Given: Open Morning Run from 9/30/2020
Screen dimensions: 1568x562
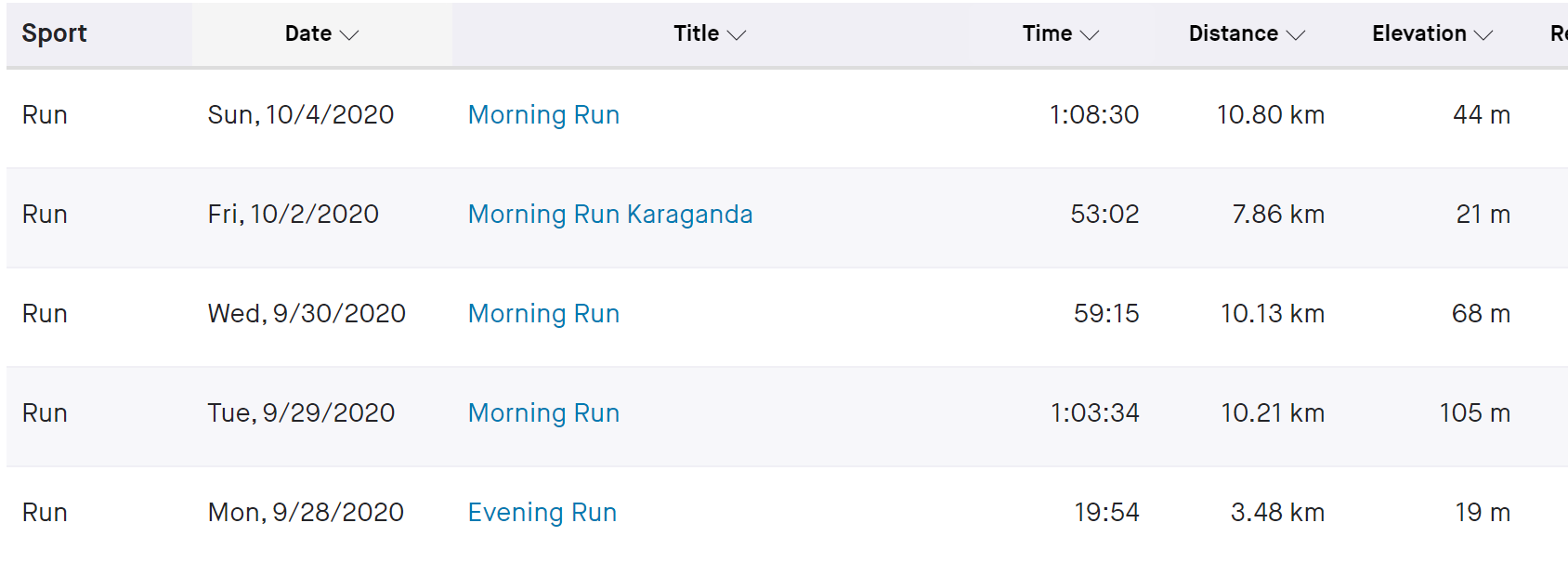Looking at the screenshot, I should pyautogui.click(x=543, y=314).
